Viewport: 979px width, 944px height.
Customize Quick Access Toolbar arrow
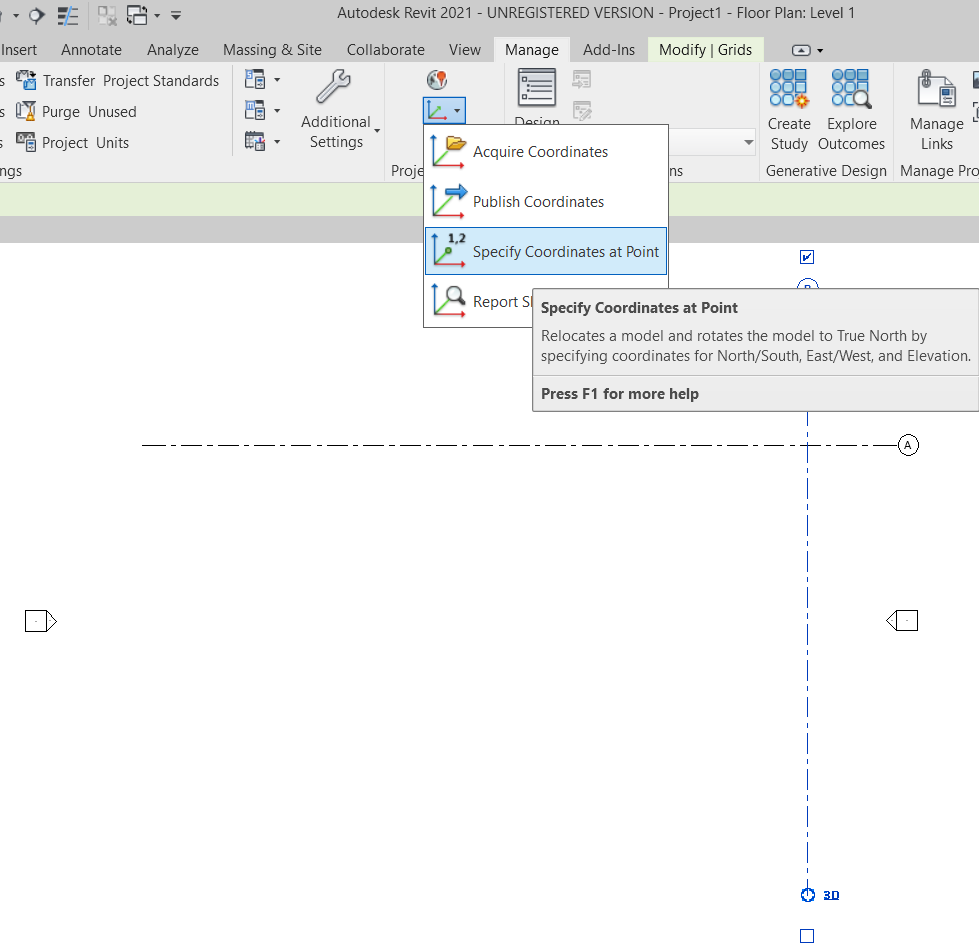point(176,16)
